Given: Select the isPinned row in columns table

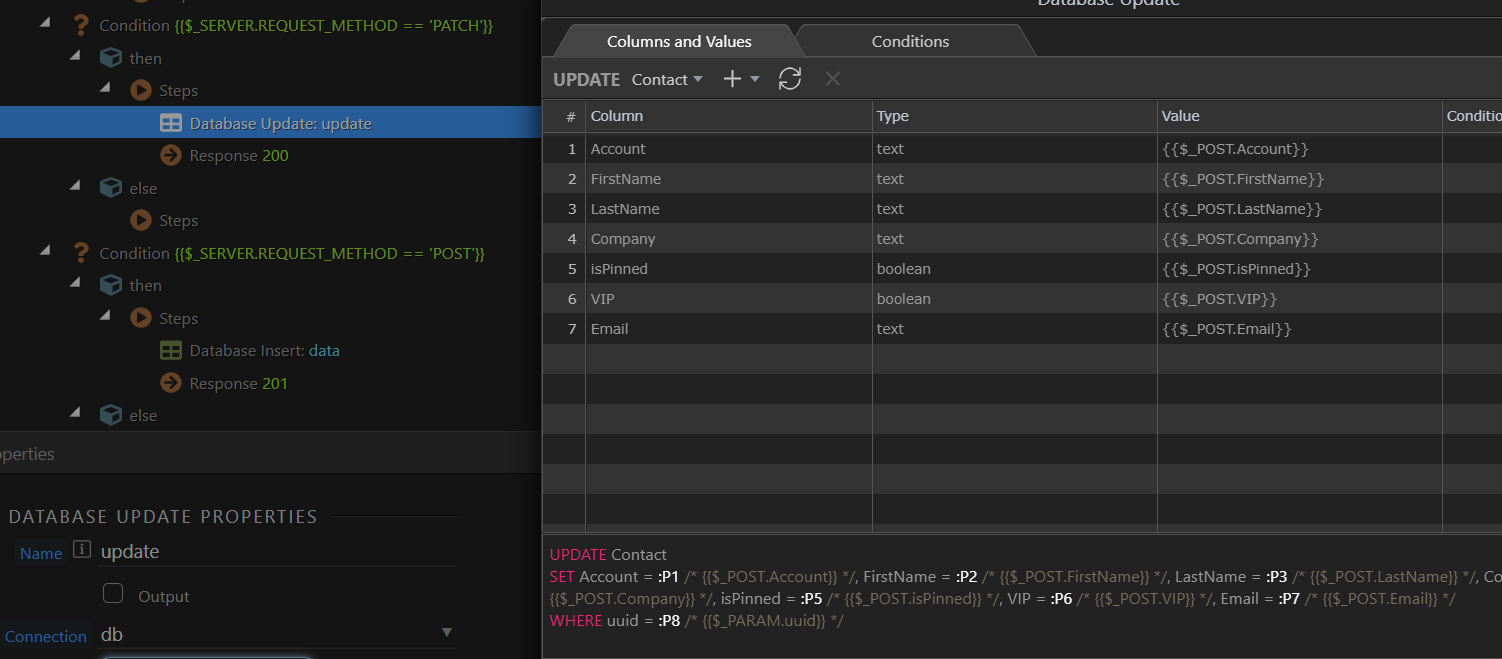Looking at the screenshot, I should [x=620, y=269].
